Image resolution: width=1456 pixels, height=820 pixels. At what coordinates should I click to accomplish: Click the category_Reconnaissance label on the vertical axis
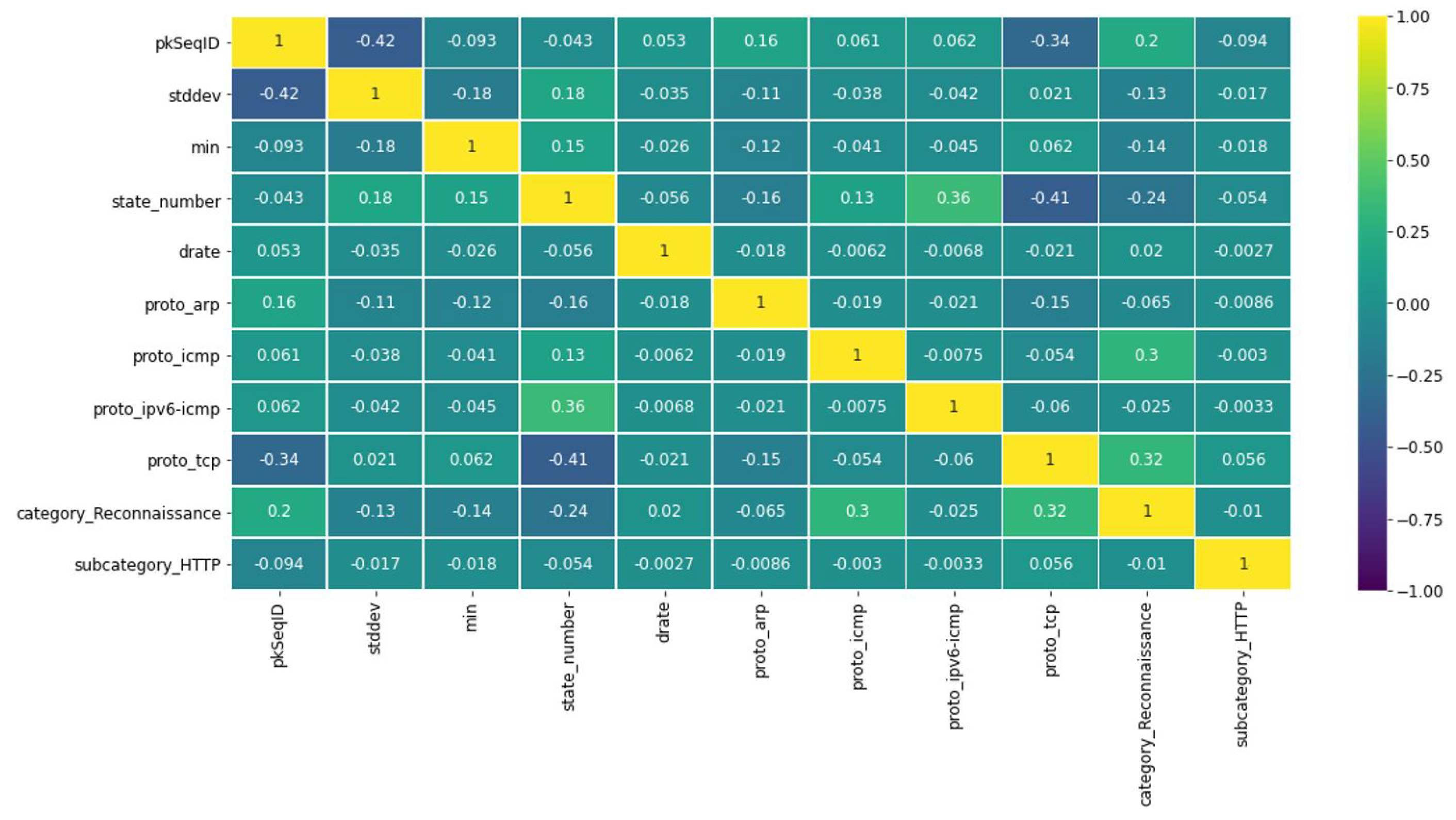(x=119, y=514)
